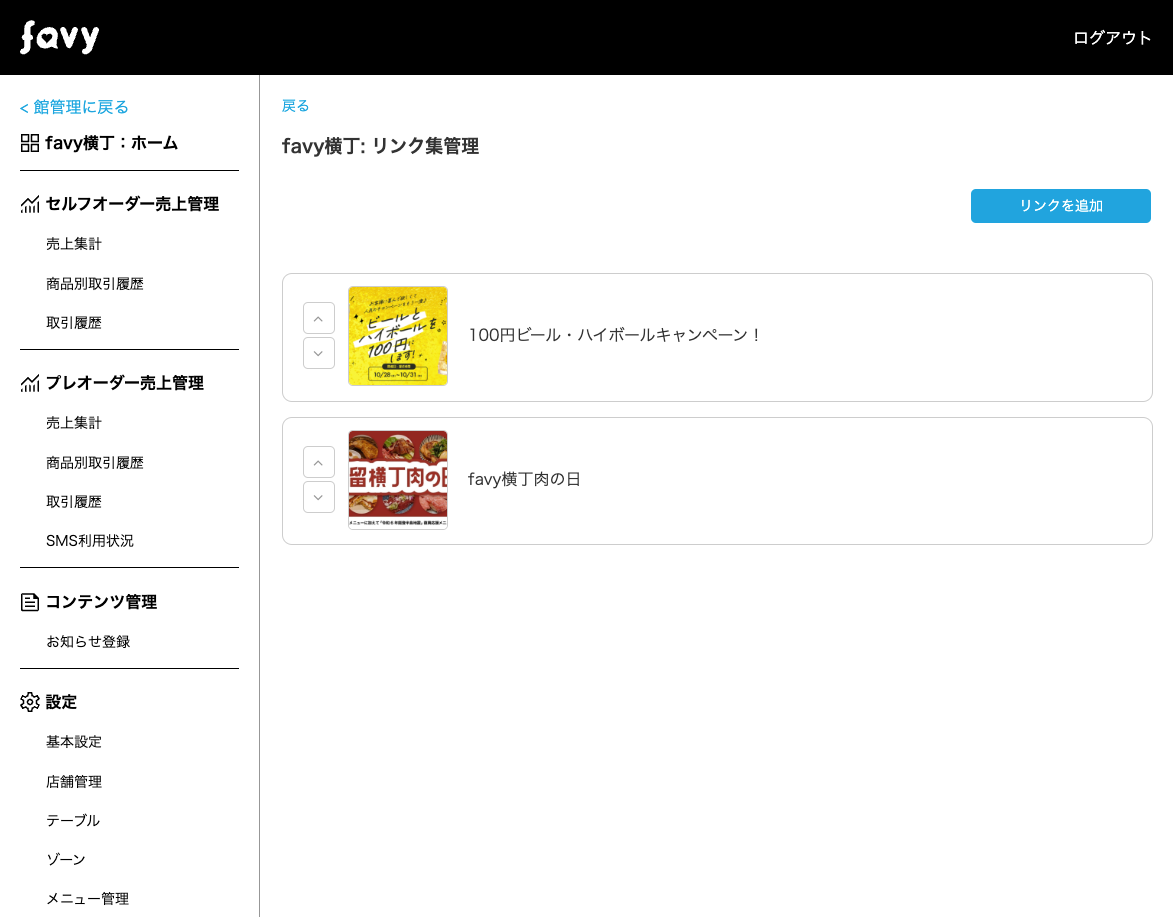Click the コンテンツ管理 section heading
1173x917 pixels.
[x=102, y=602]
